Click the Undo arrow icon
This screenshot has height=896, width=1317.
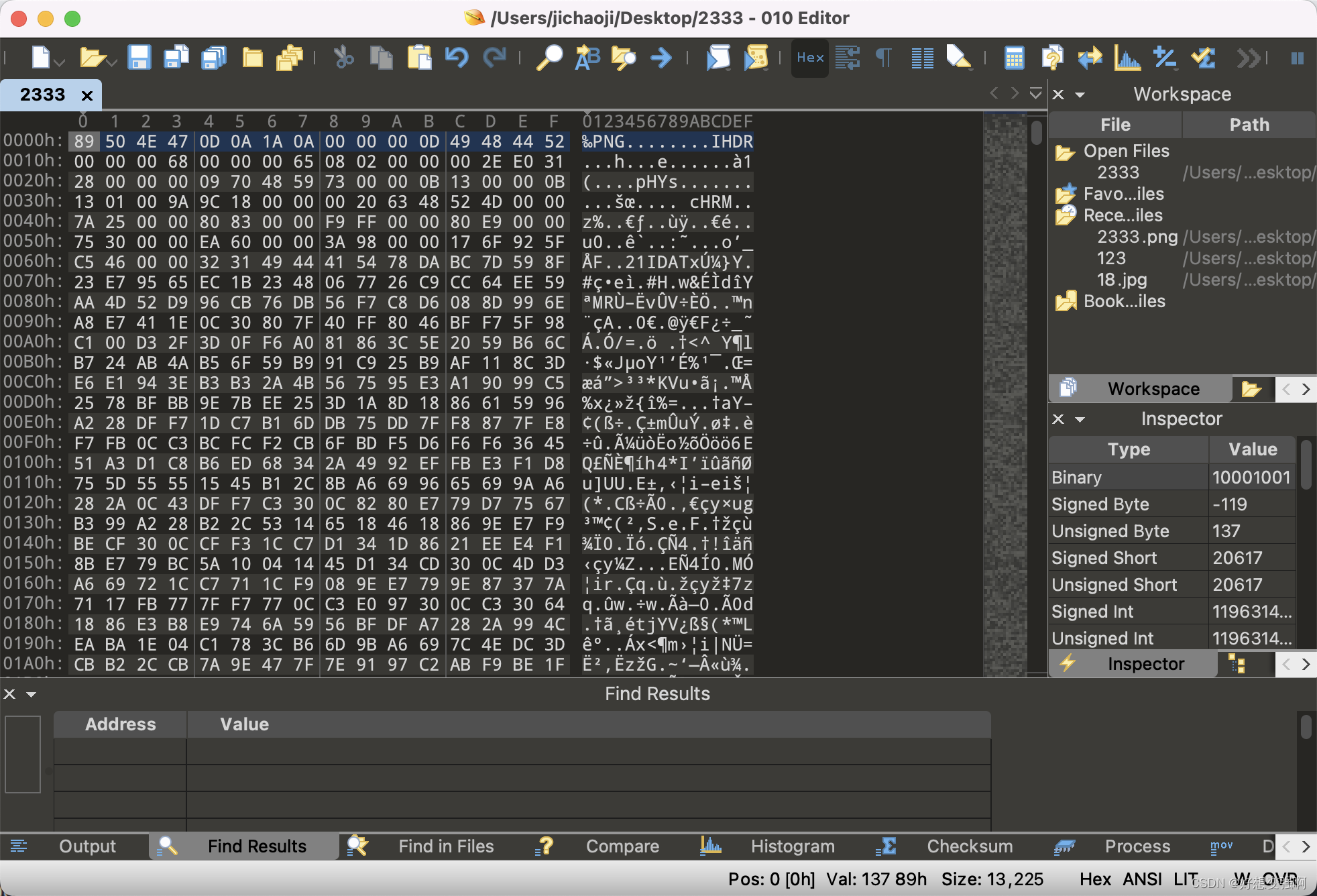coord(457,58)
